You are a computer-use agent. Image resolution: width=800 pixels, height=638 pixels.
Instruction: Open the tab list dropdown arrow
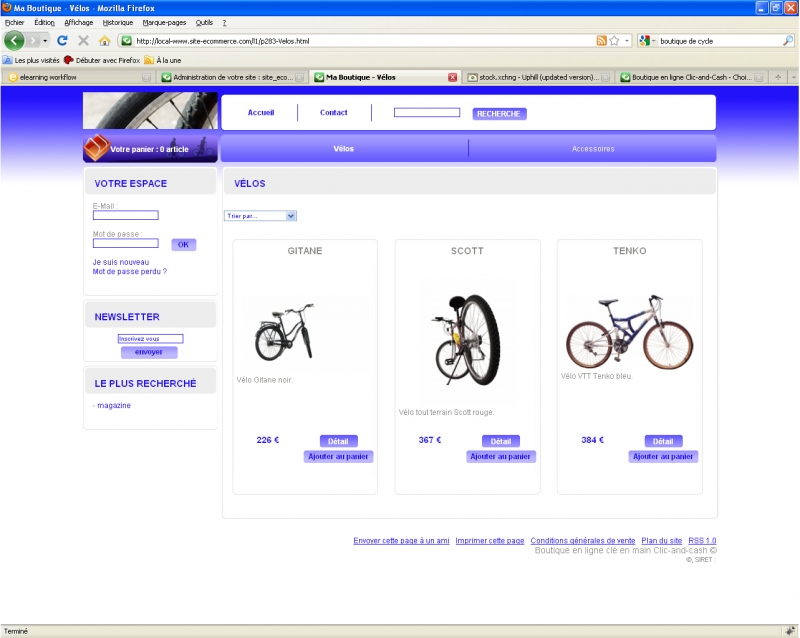click(794, 77)
